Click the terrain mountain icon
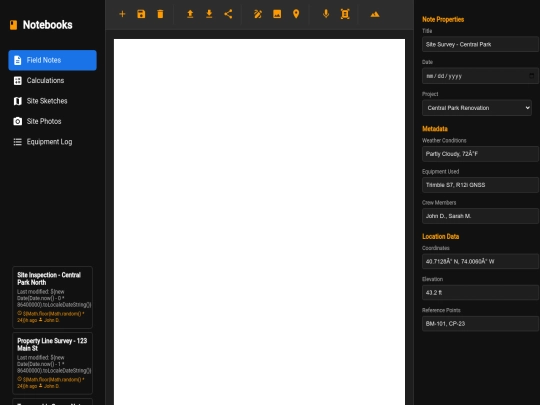Viewport: 540px width, 405px height. pyautogui.click(x=375, y=14)
